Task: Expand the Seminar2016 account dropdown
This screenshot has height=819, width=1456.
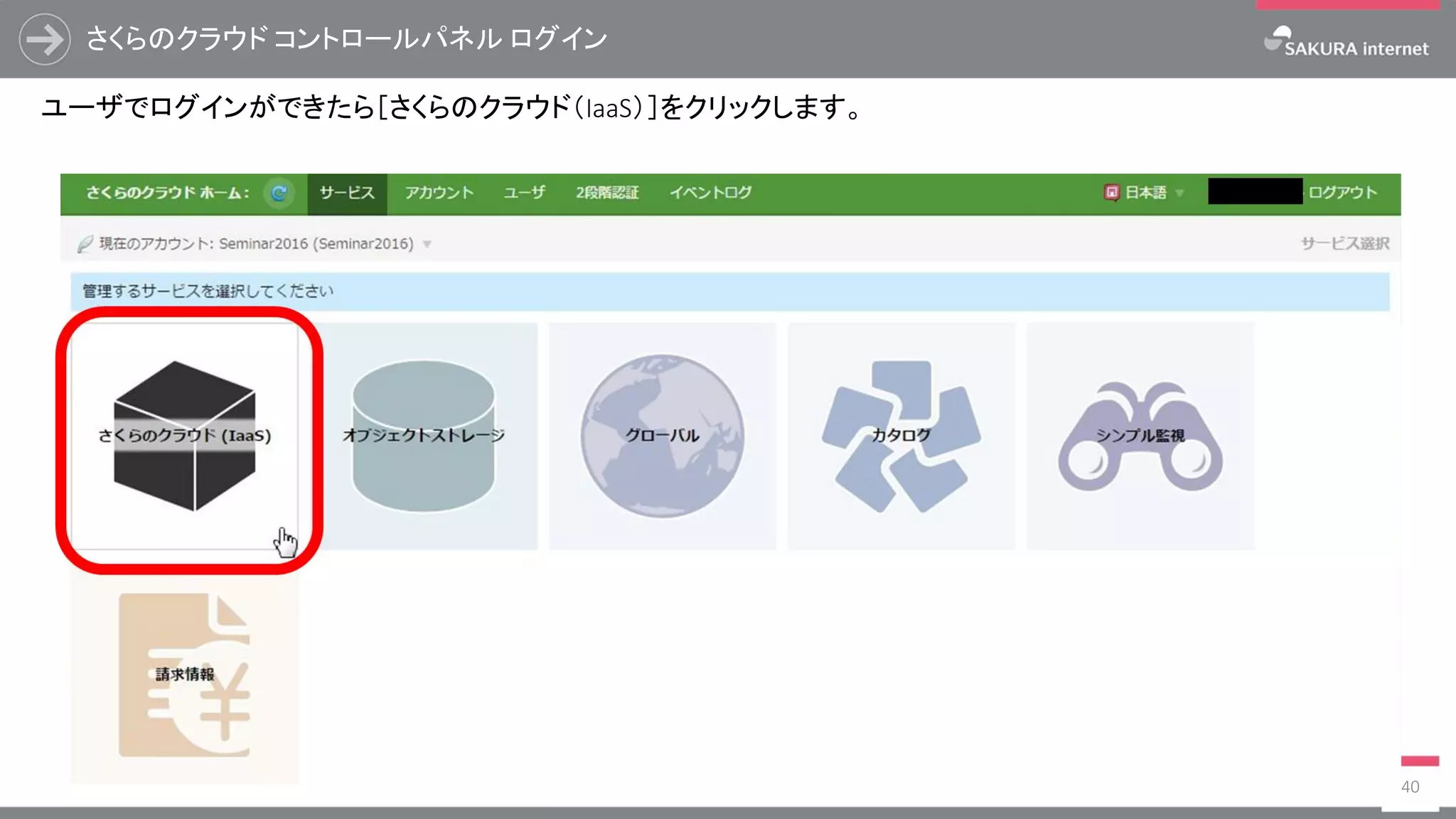Action: tap(427, 244)
